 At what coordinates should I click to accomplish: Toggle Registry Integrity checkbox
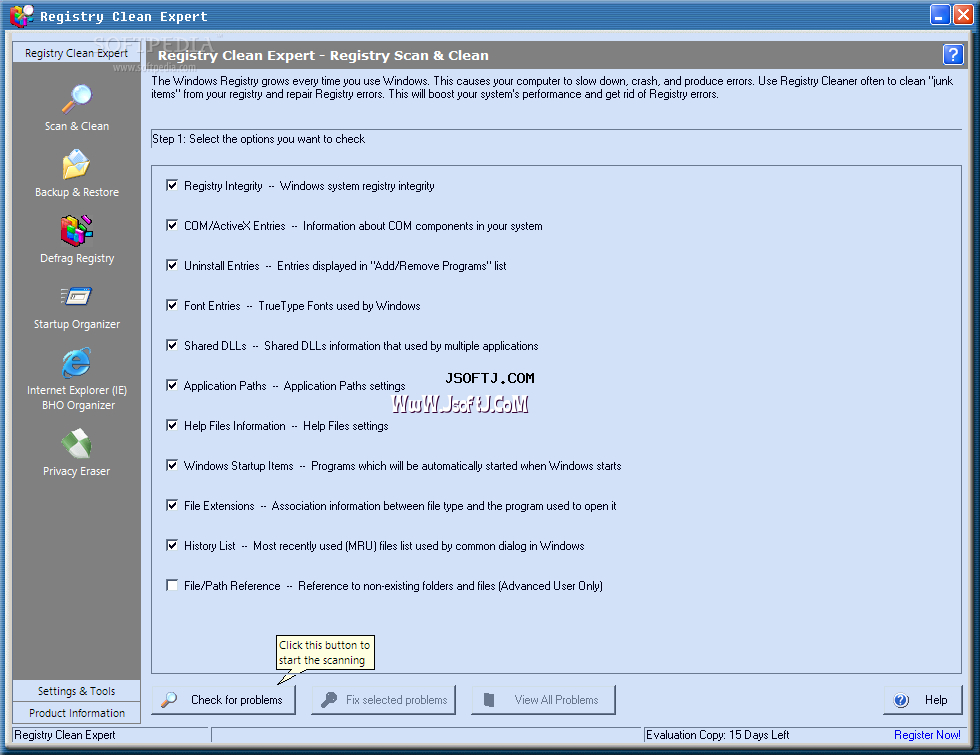point(172,186)
